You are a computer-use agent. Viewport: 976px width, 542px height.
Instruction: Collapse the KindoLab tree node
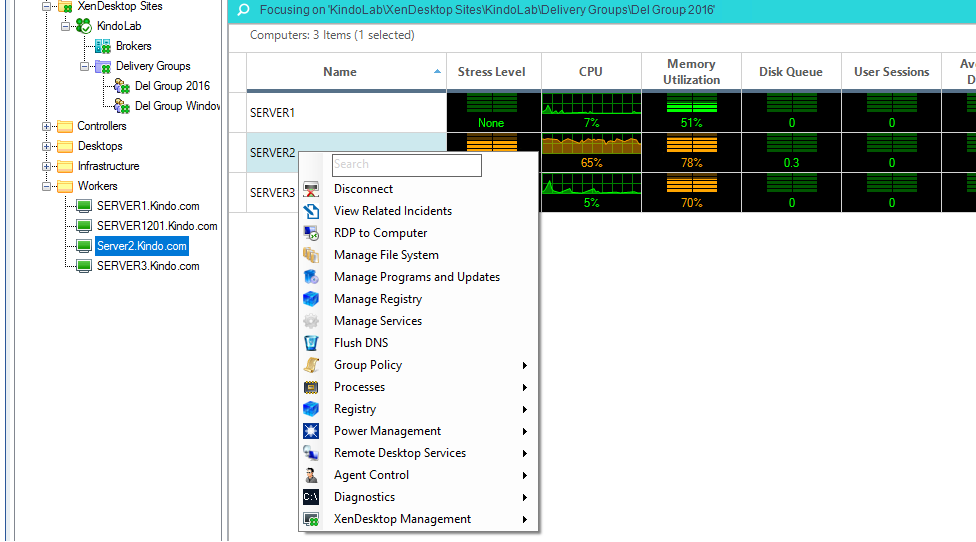[65, 26]
